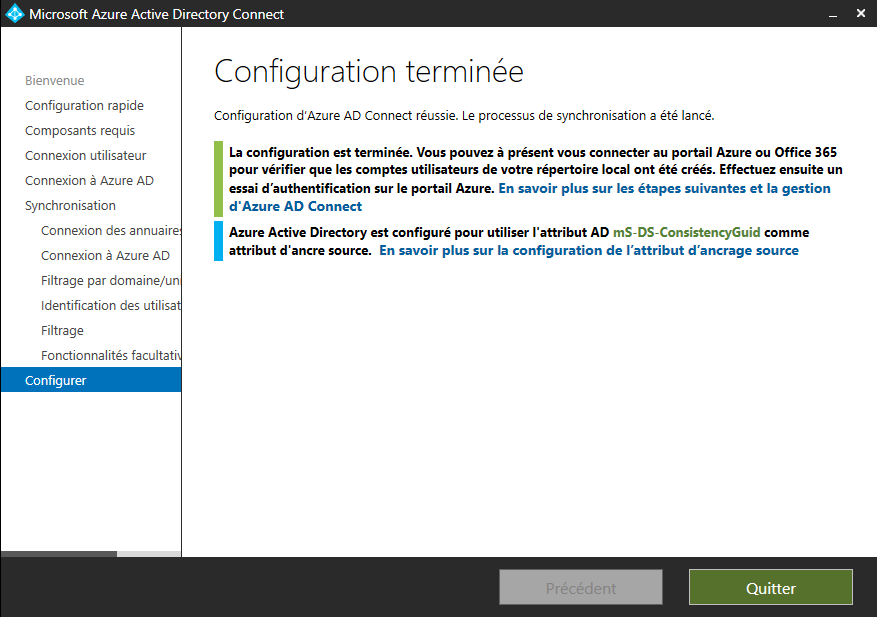Click the mS-DS-ConsistencyGuid attribute text
This screenshot has height=617, width=877.
(686, 232)
